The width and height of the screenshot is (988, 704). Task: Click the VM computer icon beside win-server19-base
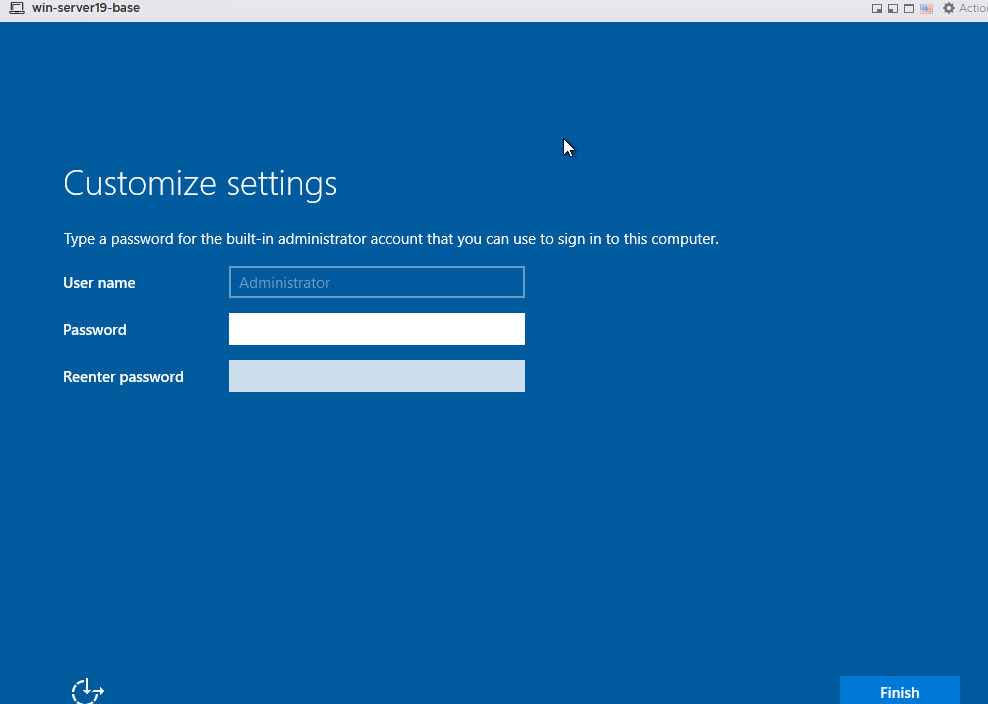pyautogui.click(x=17, y=8)
